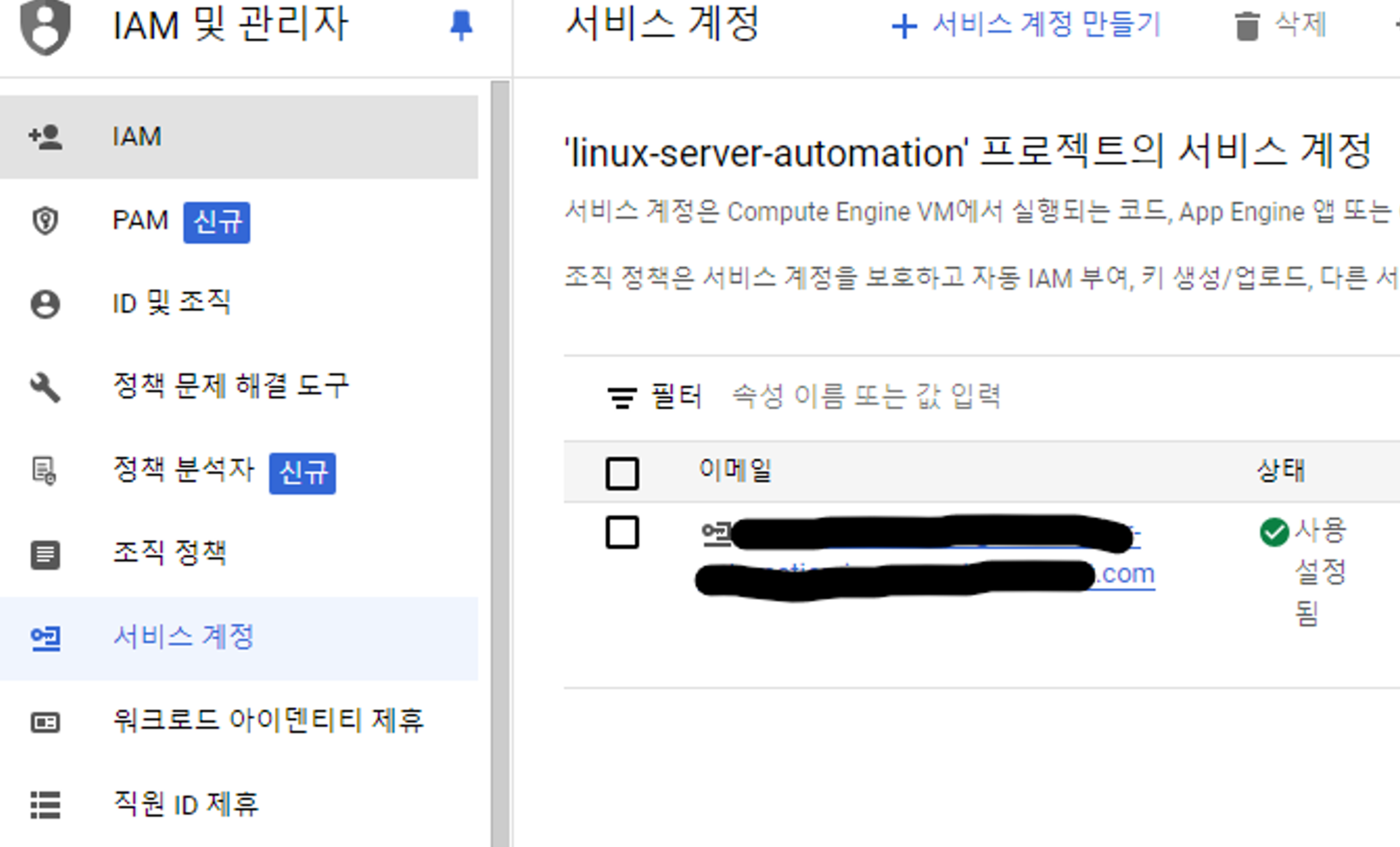Open 워크로드 아이덴티티 제휴
The image size is (1400, 847).
coord(239,722)
